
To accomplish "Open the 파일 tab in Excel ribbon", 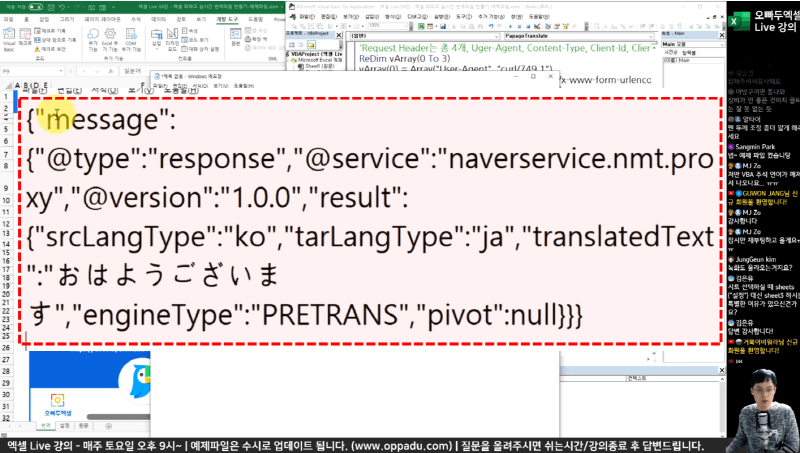I will coord(9,19).
